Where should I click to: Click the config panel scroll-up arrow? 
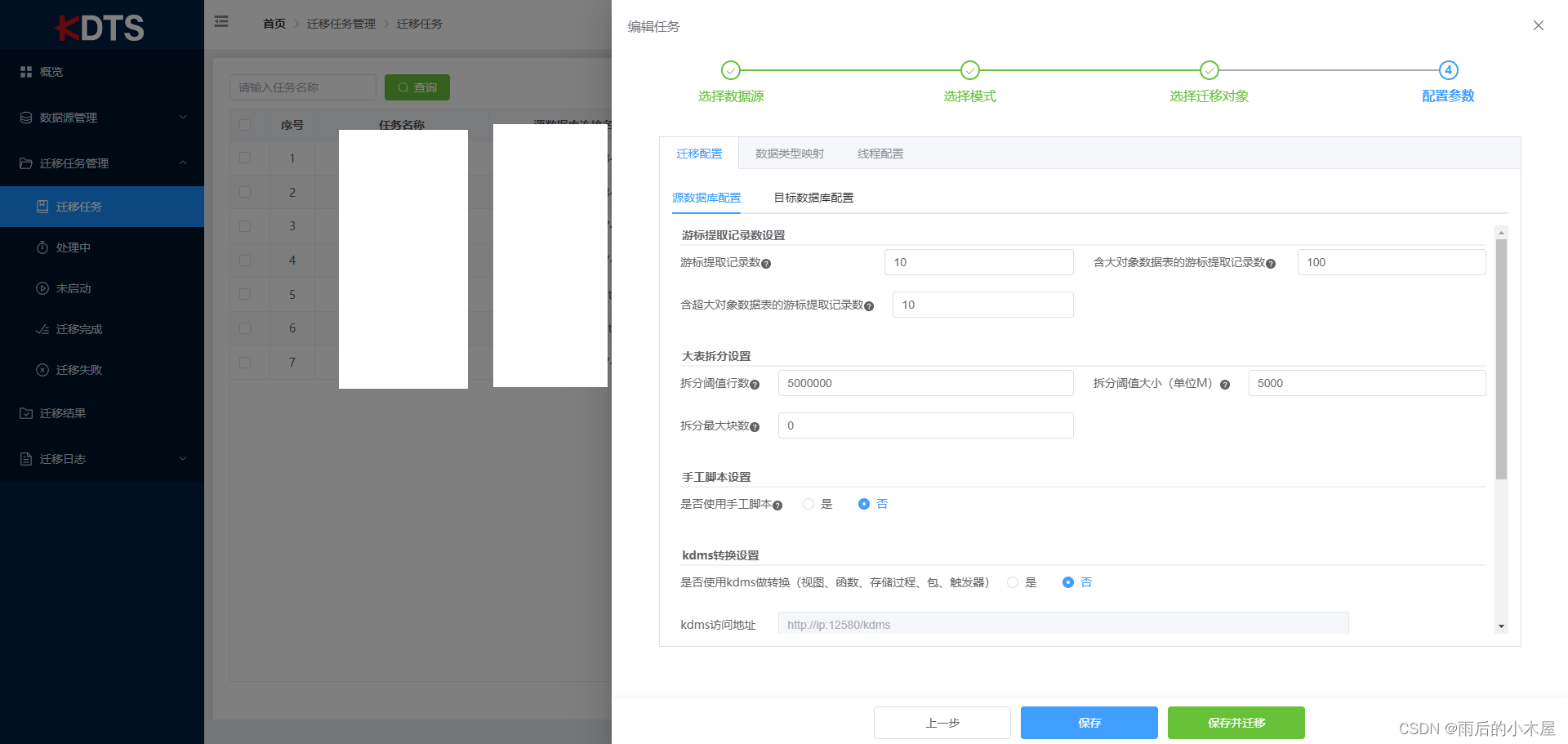coord(1501,233)
